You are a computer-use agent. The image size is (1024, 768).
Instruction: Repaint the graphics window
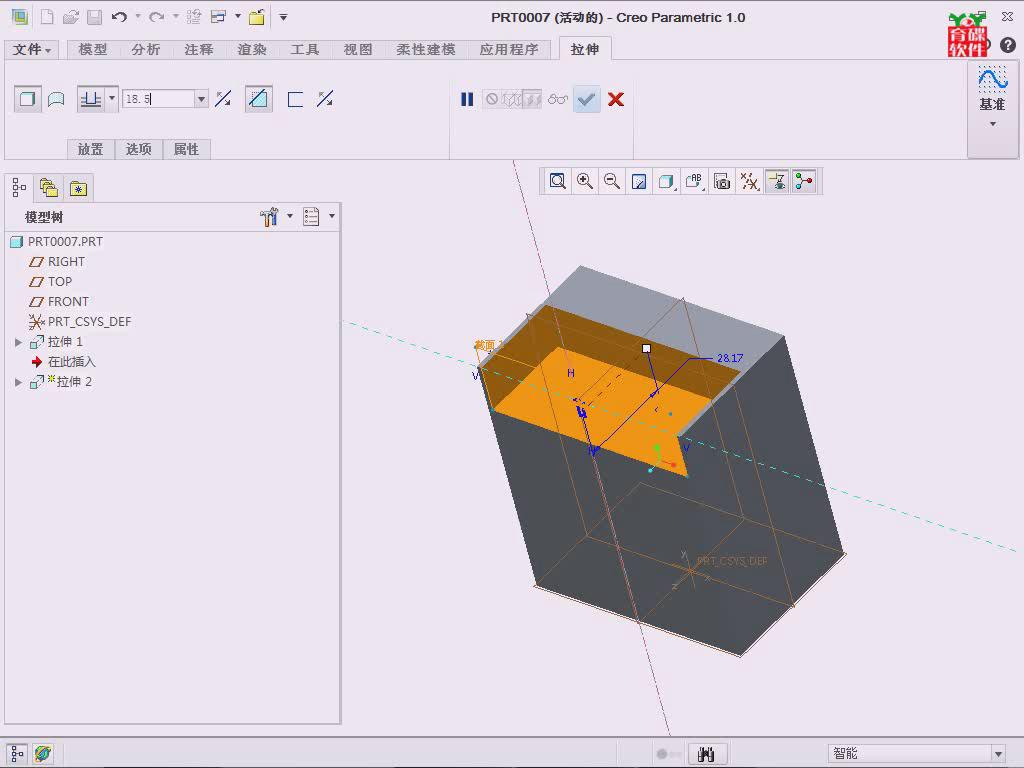click(x=639, y=181)
